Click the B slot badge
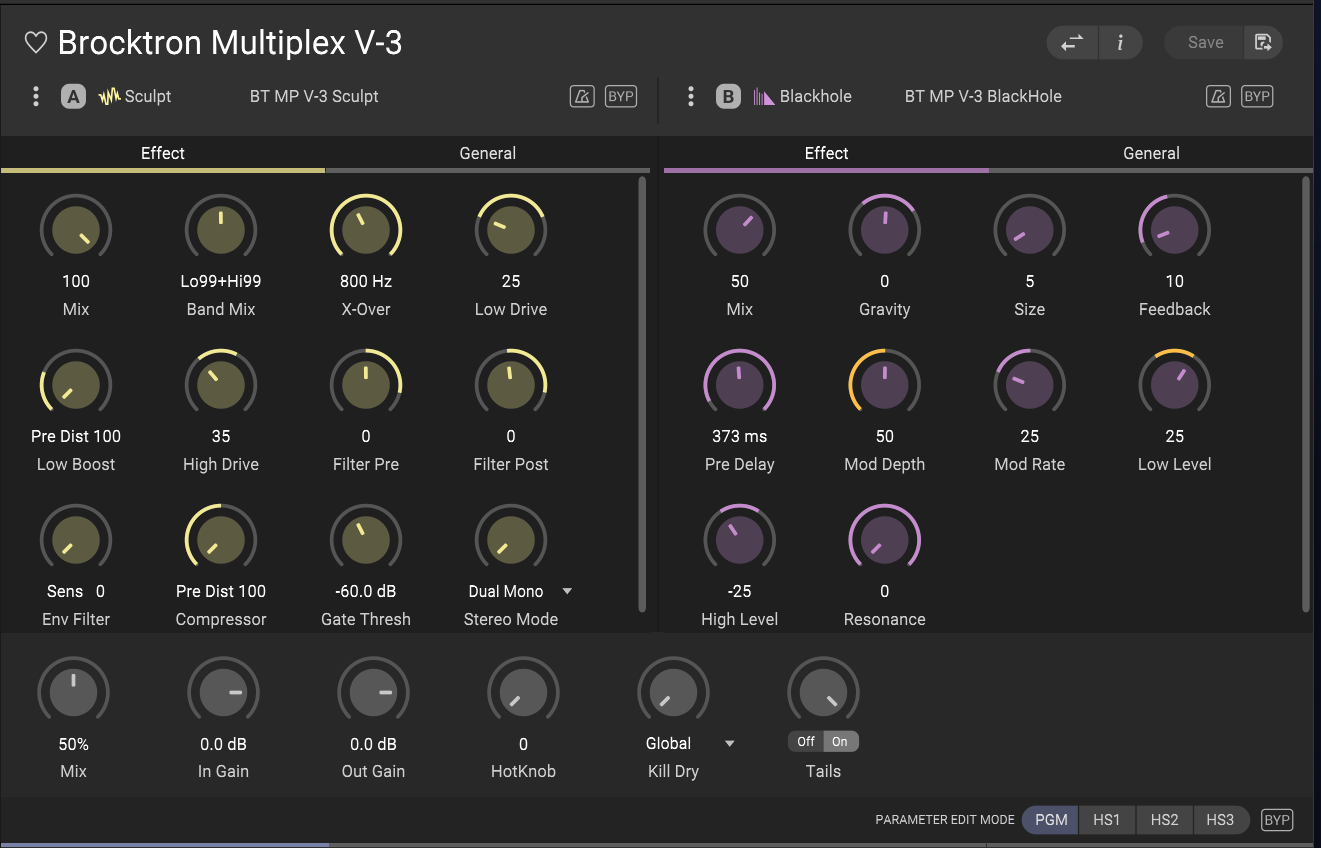The width and height of the screenshot is (1321, 848). point(728,97)
